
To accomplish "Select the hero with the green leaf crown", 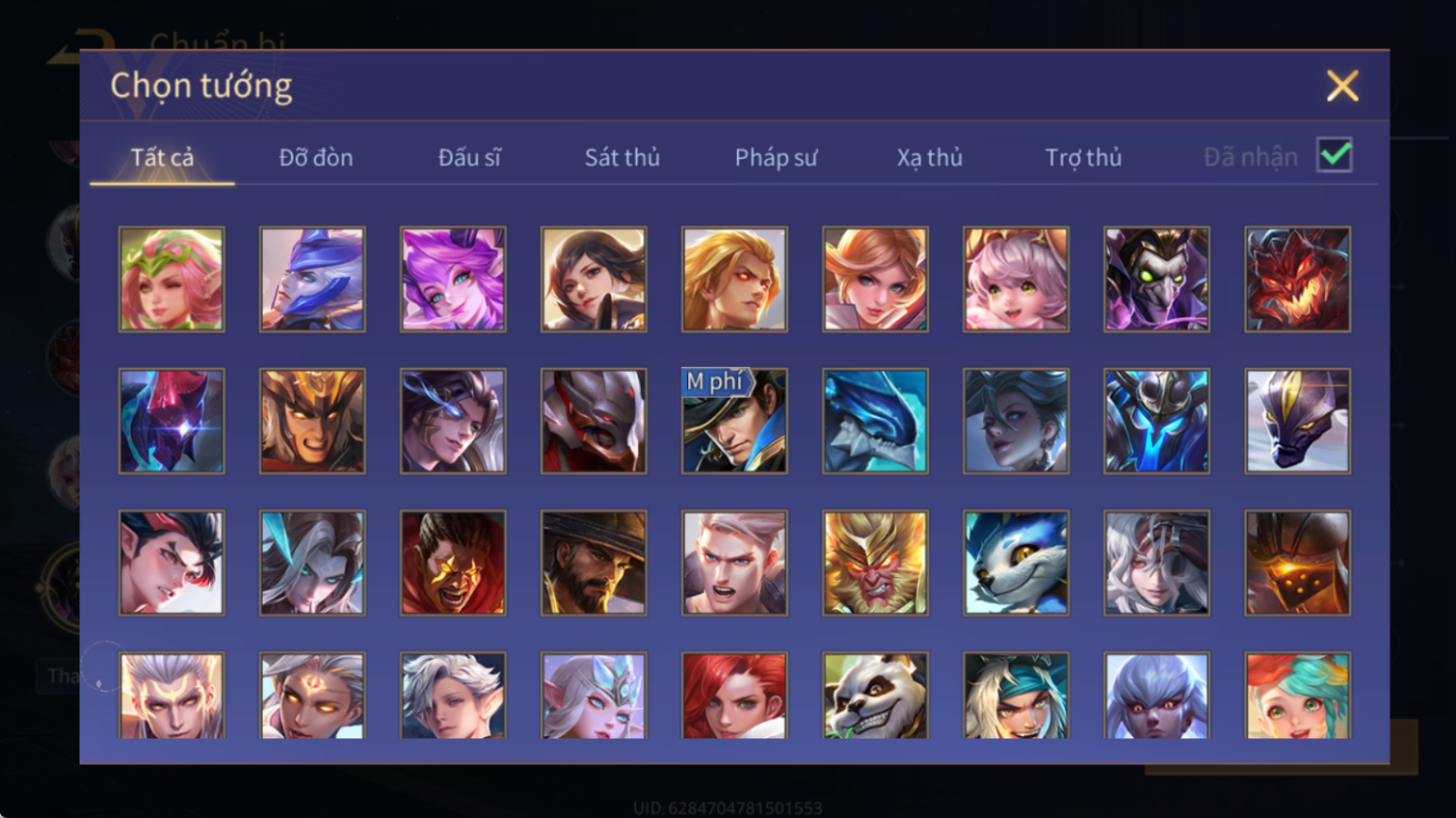I will coord(172,279).
